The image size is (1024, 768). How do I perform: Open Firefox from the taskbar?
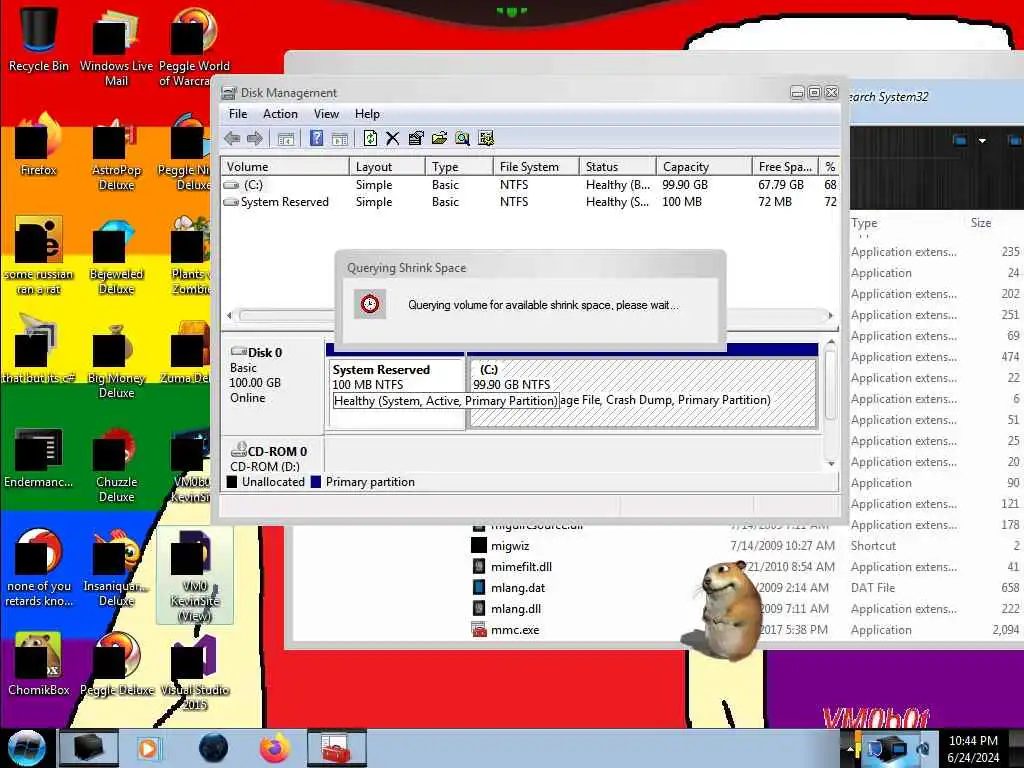[275, 748]
